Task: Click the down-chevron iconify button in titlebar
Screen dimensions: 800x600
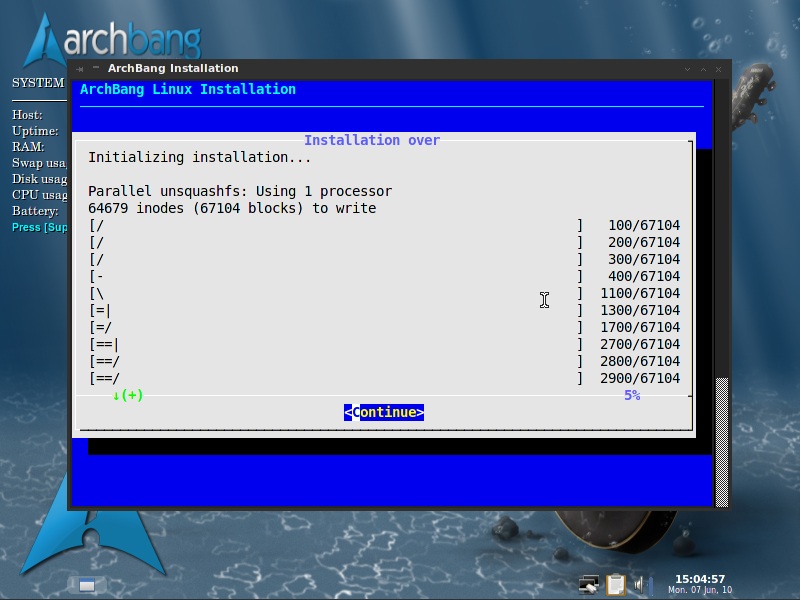Action: pos(687,69)
